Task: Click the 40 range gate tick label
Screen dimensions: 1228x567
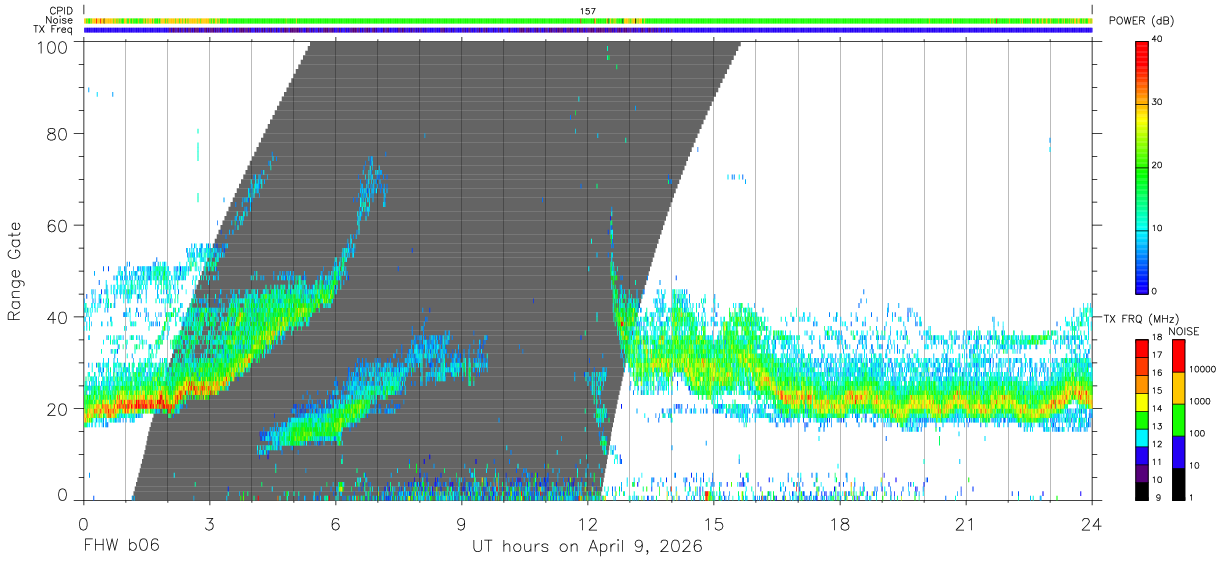Action: (x=58, y=317)
